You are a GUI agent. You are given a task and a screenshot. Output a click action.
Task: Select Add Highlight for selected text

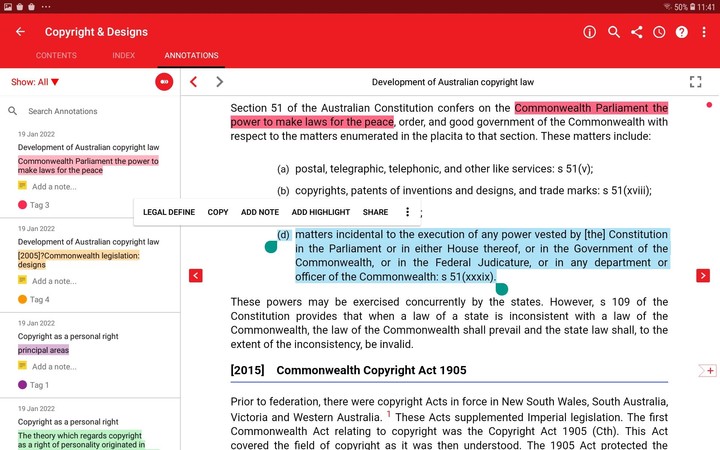point(321,212)
